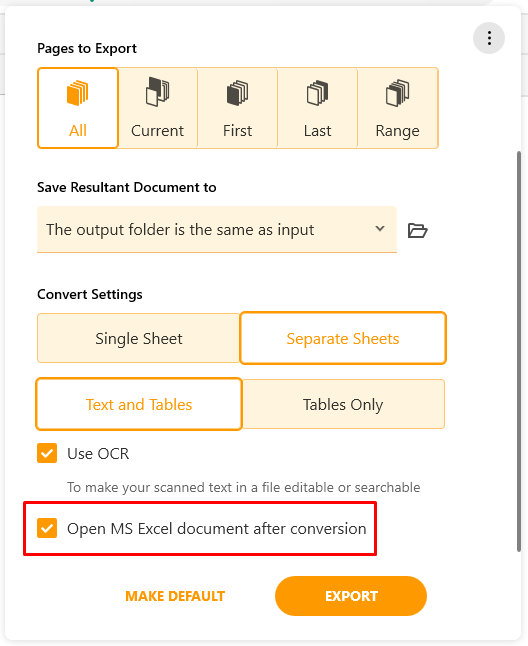Switch to Single Sheet option
The image size is (528, 646).
tap(138, 338)
